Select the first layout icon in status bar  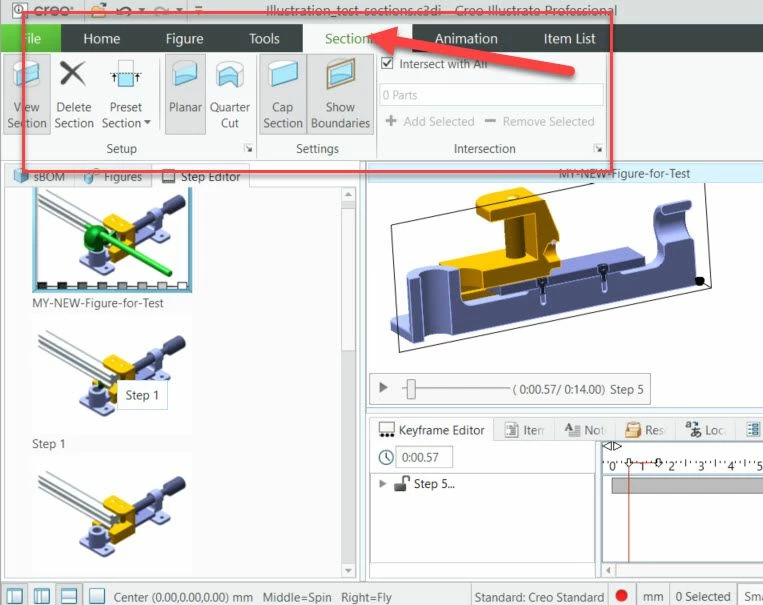click(15, 596)
